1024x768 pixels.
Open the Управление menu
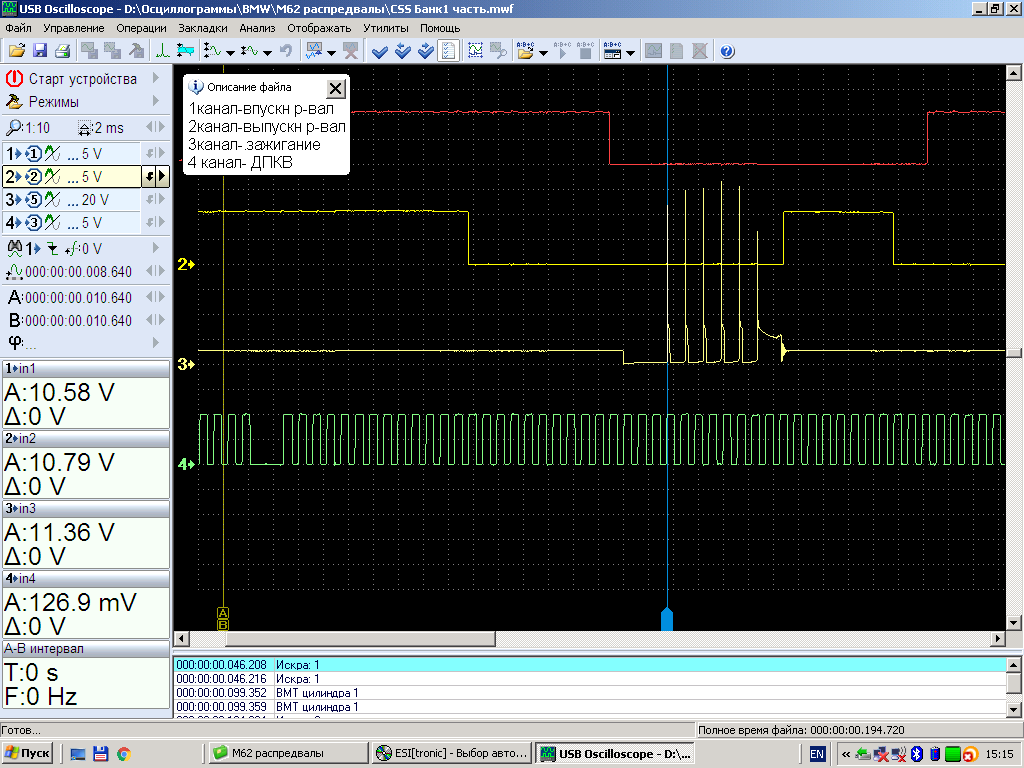pos(74,28)
